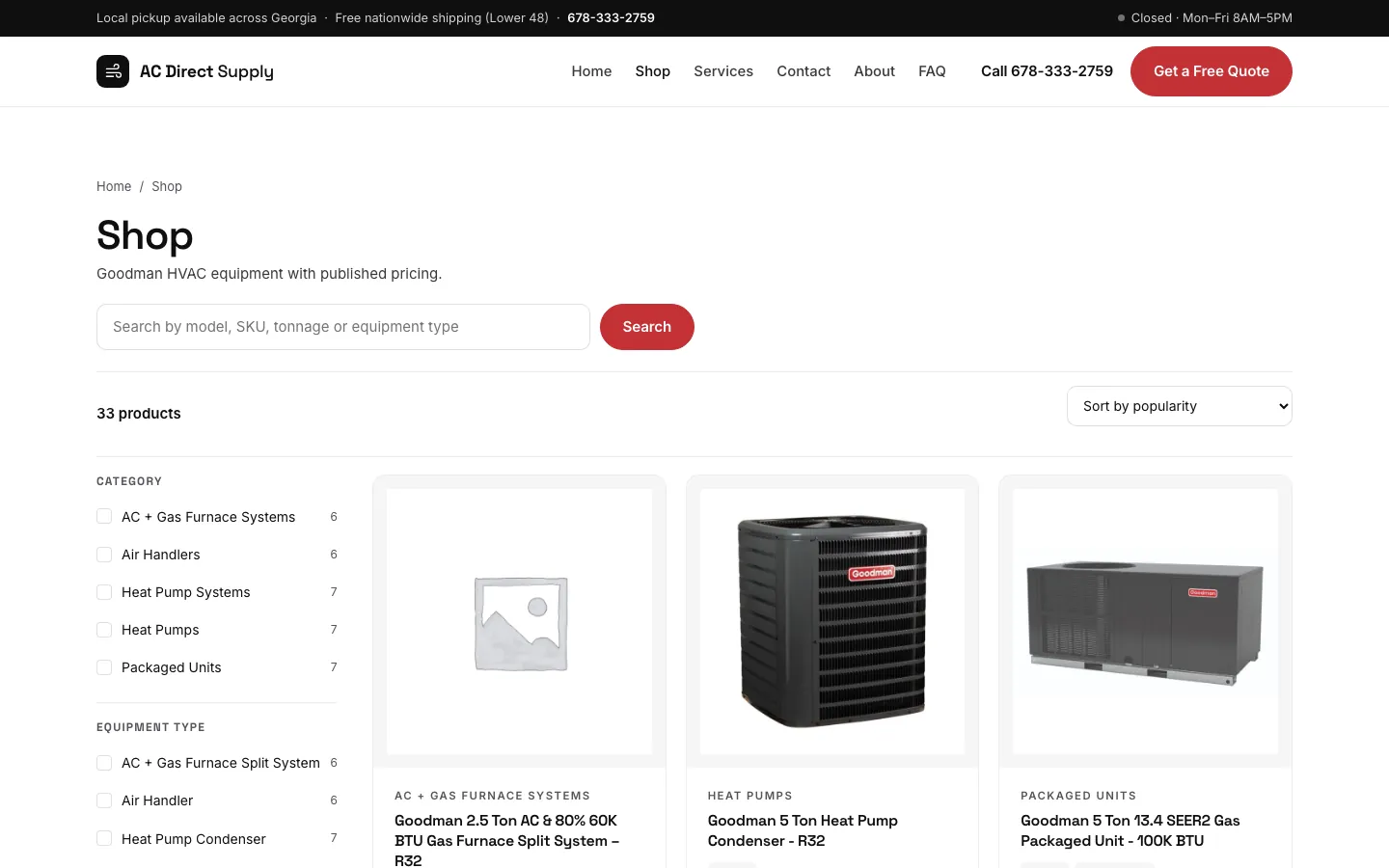The height and width of the screenshot is (868, 1389).
Task: Check AC + Gas Furnace Split System type
Action: coord(104,763)
